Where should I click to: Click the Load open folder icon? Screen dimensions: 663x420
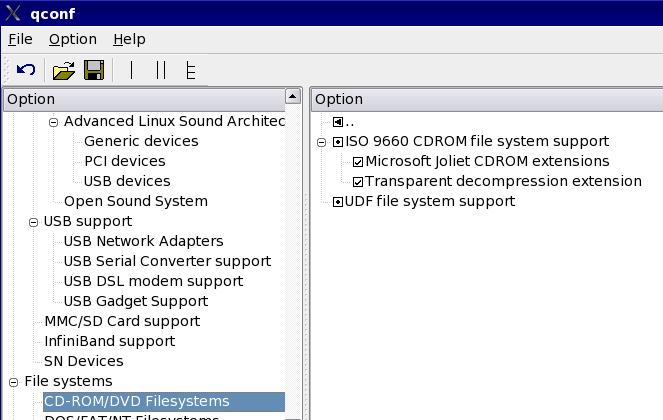(64, 70)
